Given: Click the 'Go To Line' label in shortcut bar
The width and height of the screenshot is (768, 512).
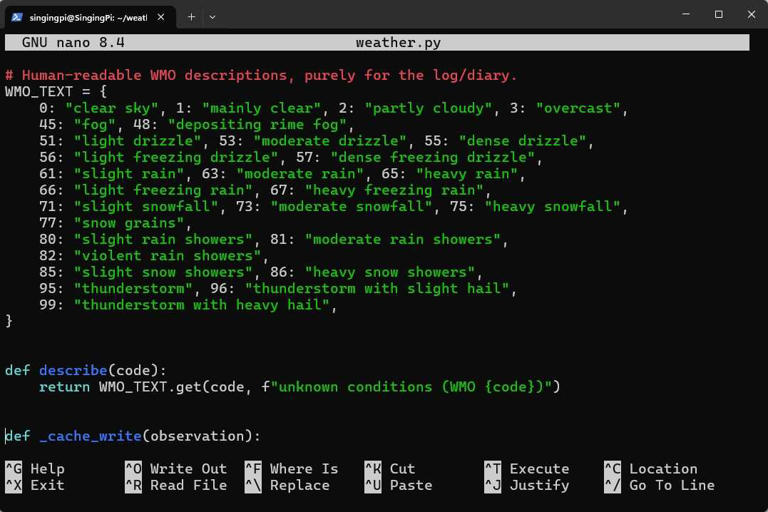Looking at the screenshot, I should point(672,486).
